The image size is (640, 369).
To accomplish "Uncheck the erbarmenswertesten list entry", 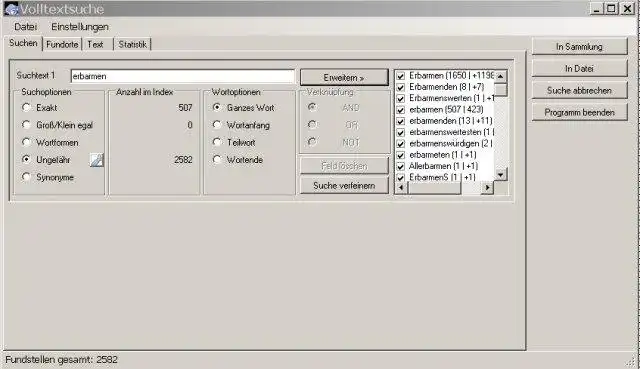I will point(400,133).
